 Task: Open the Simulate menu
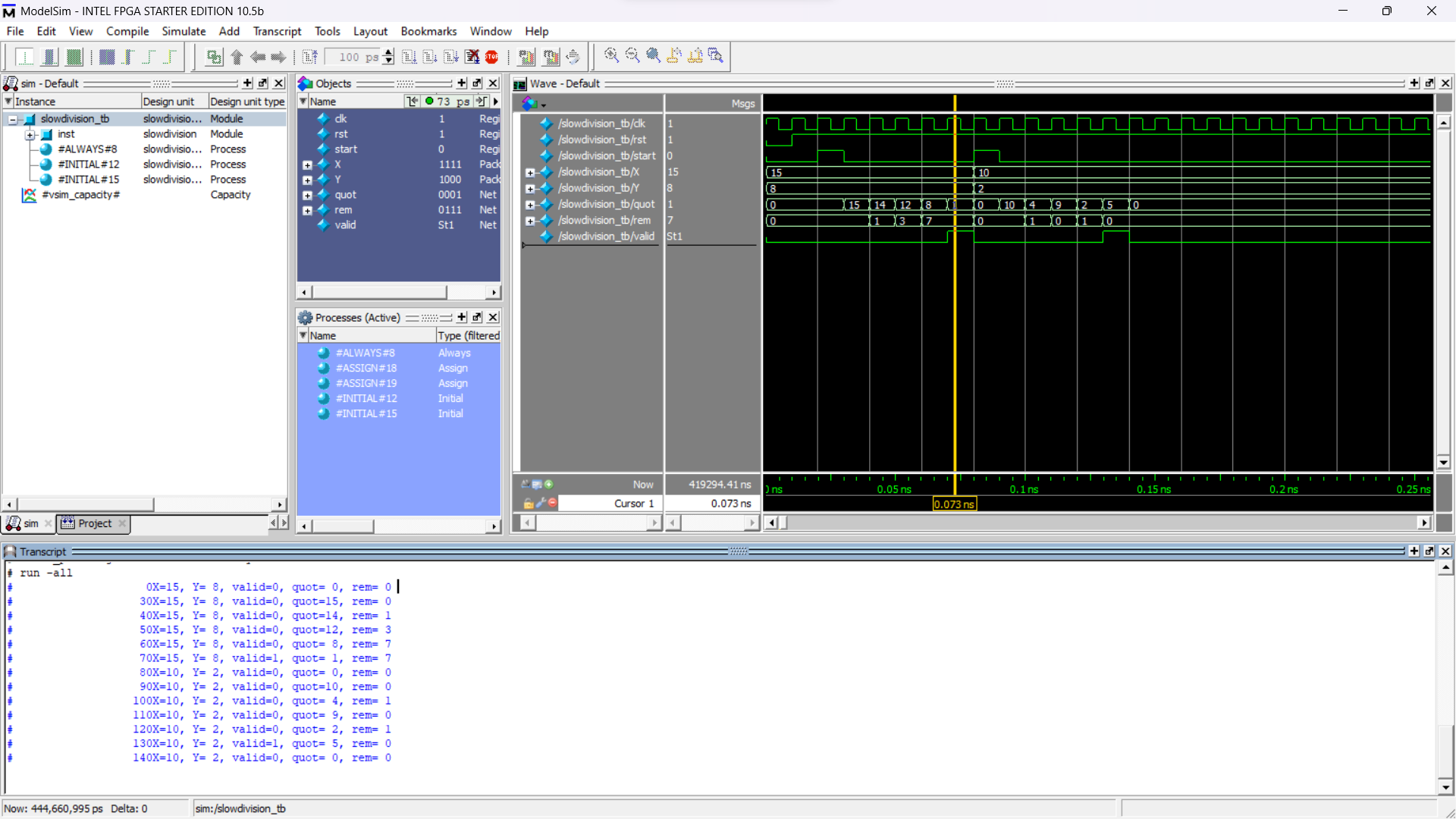184,31
